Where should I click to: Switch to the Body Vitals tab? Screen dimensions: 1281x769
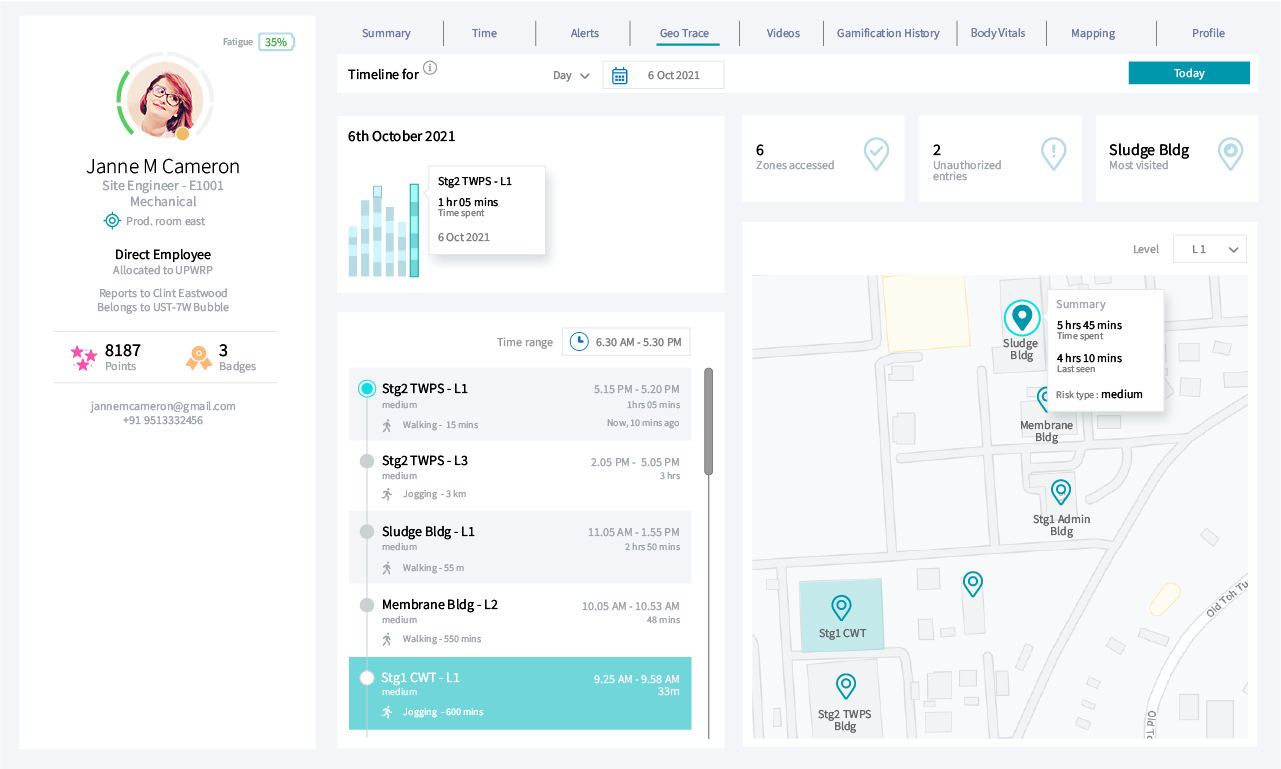[997, 33]
